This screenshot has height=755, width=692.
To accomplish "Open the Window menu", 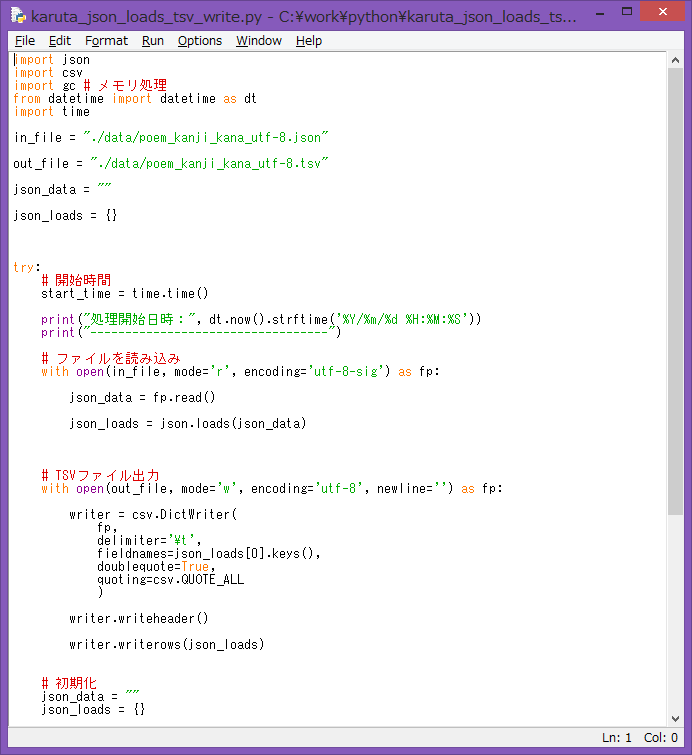I will tap(259, 41).
